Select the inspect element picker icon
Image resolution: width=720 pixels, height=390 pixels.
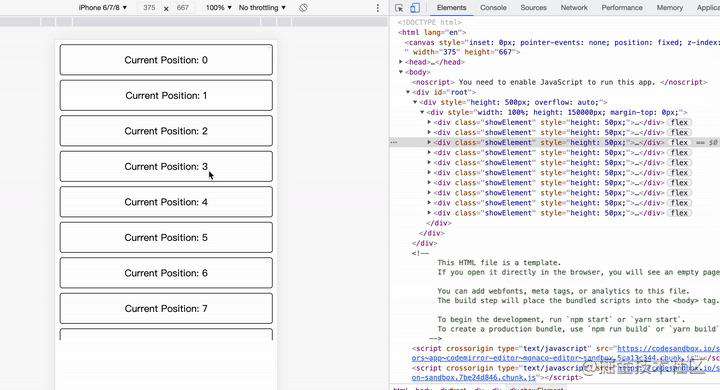tap(399, 8)
